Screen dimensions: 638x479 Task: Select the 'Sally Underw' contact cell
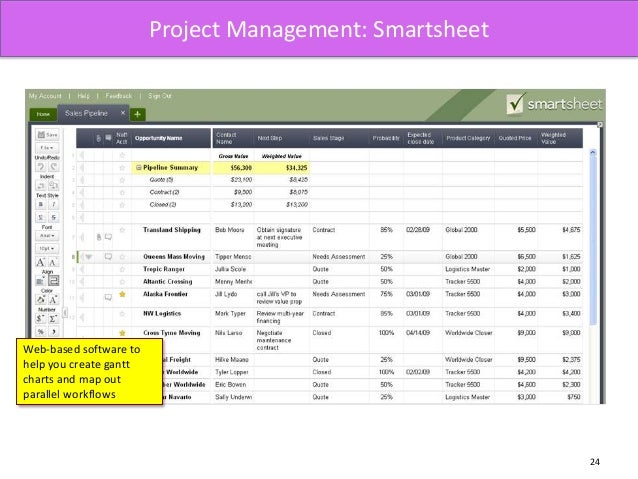coord(233,397)
